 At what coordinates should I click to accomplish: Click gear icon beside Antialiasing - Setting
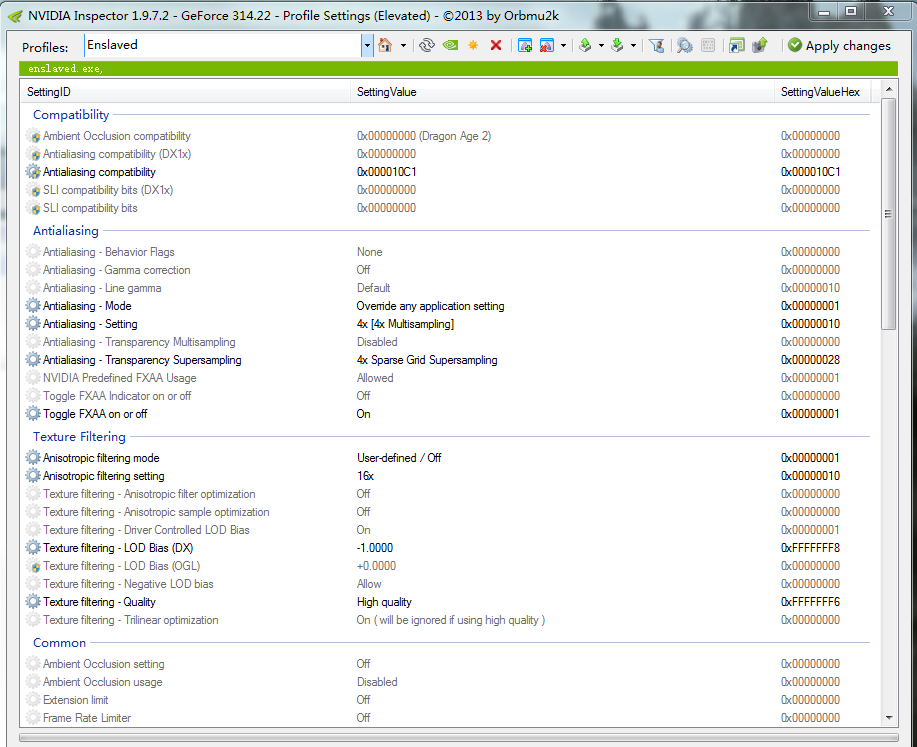click(x=33, y=324)
